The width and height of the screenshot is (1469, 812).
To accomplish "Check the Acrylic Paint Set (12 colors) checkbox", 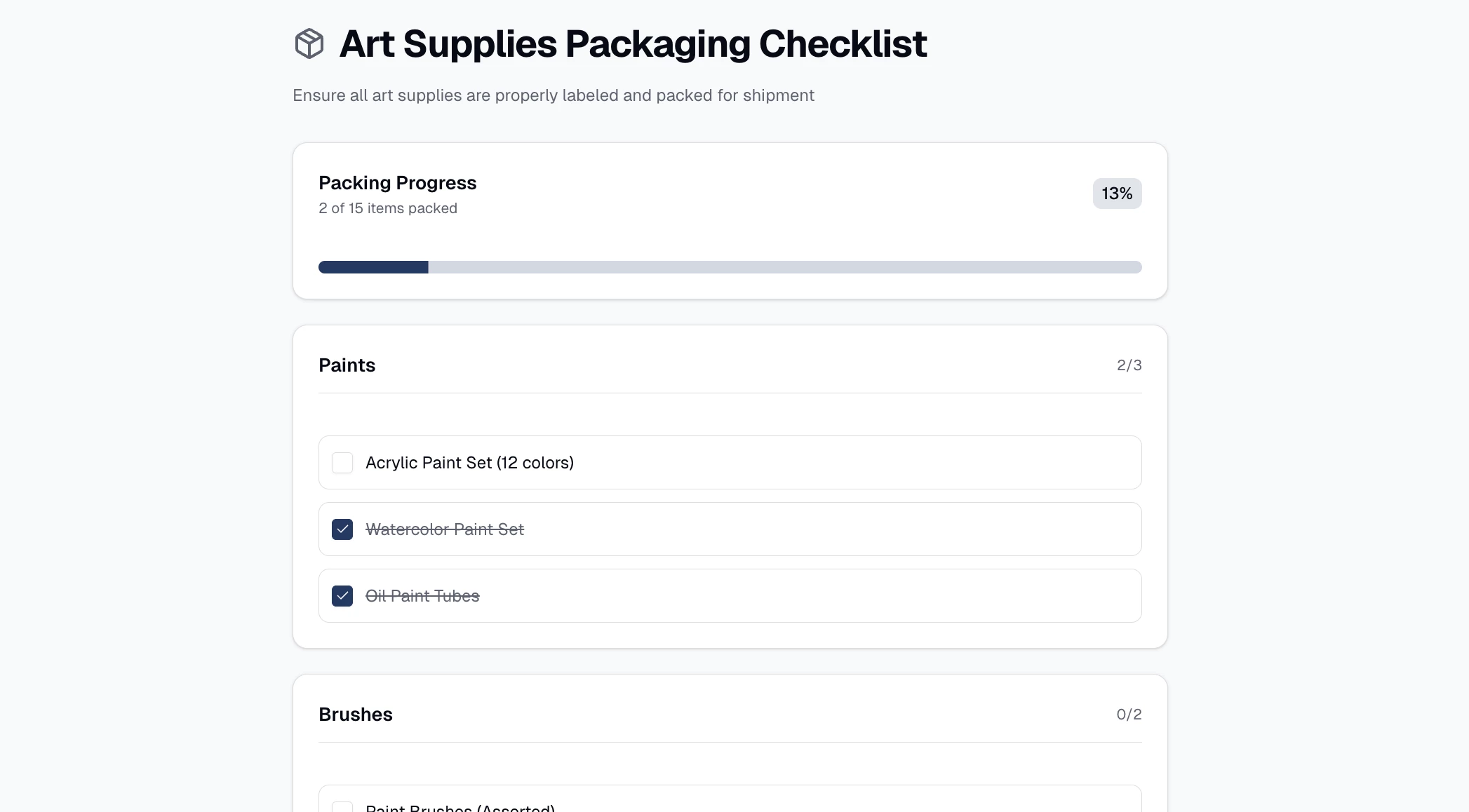I will pos(342,463).
